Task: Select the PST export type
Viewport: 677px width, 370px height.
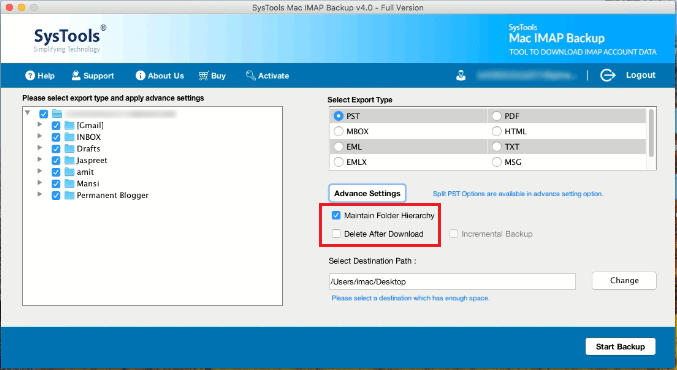Action: point(338,116)
